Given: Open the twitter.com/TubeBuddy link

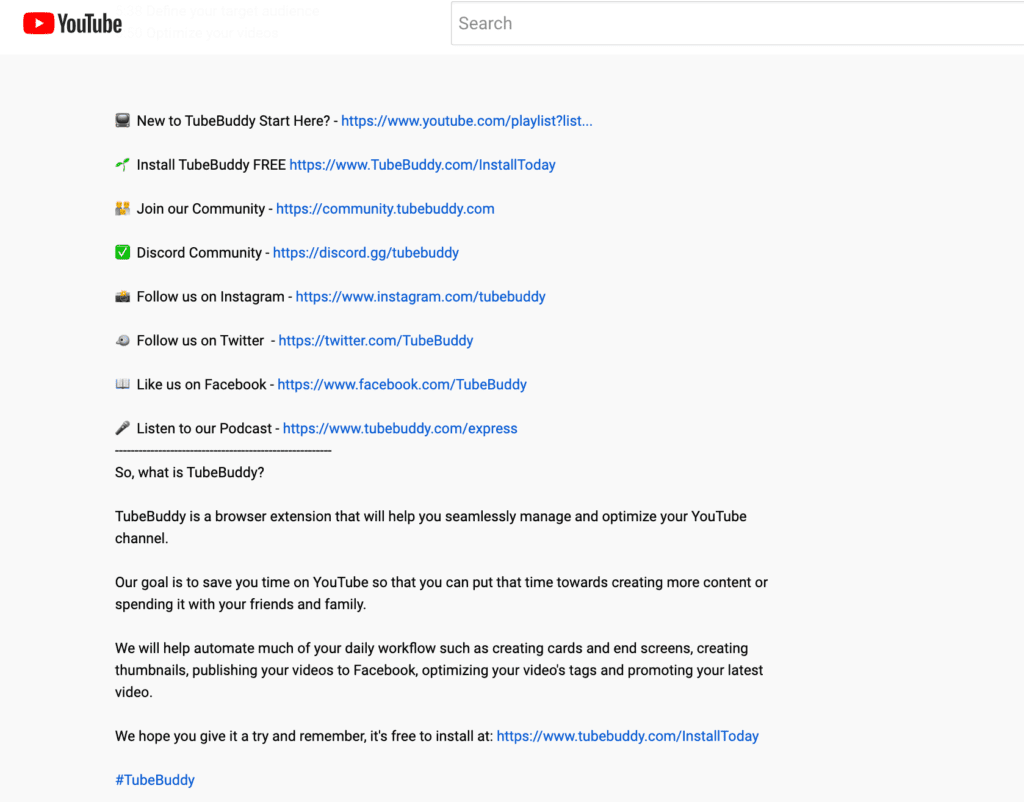Looking at the screenshot, I should [x=375, y=341].
